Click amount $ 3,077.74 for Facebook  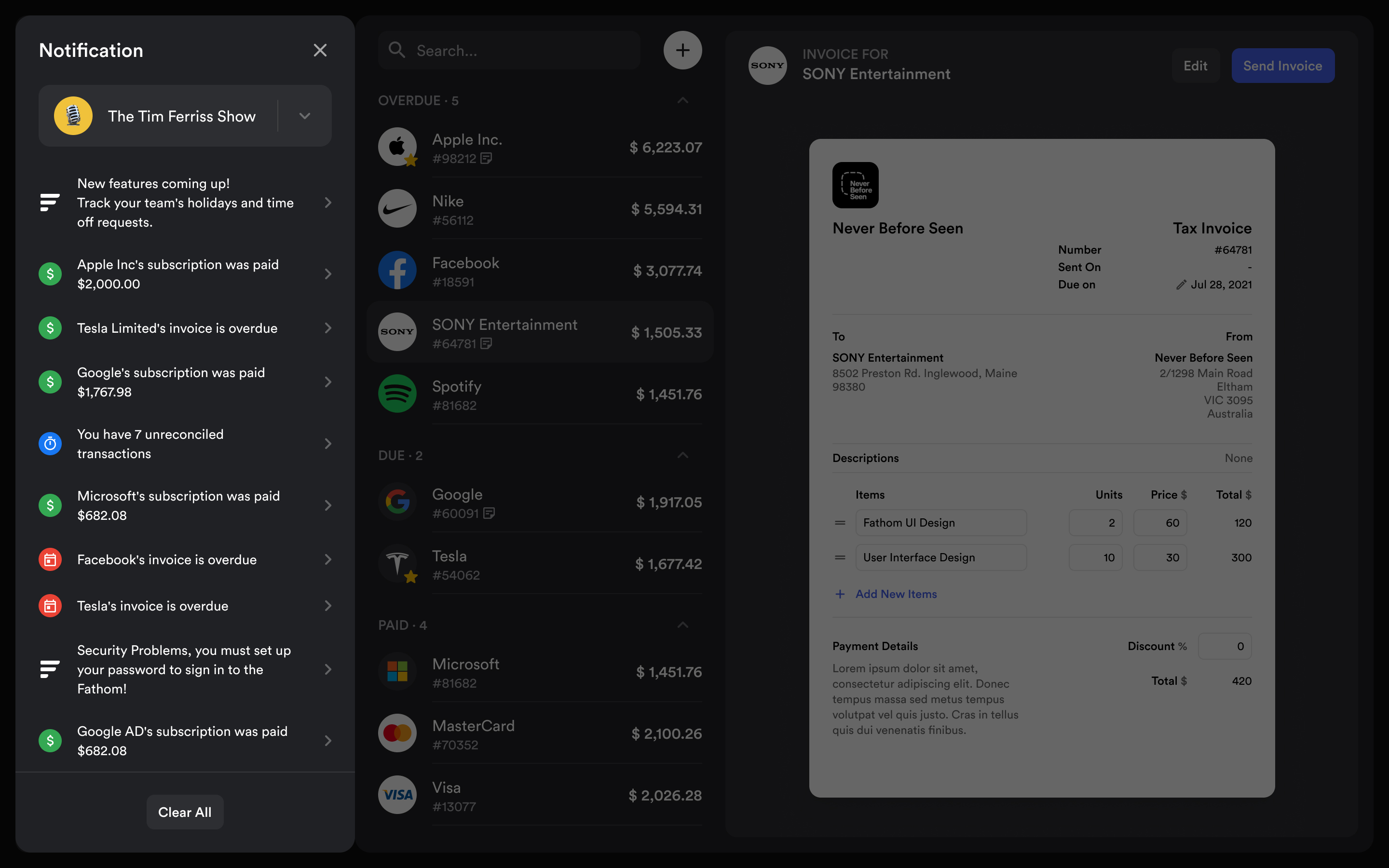[667, 271]
